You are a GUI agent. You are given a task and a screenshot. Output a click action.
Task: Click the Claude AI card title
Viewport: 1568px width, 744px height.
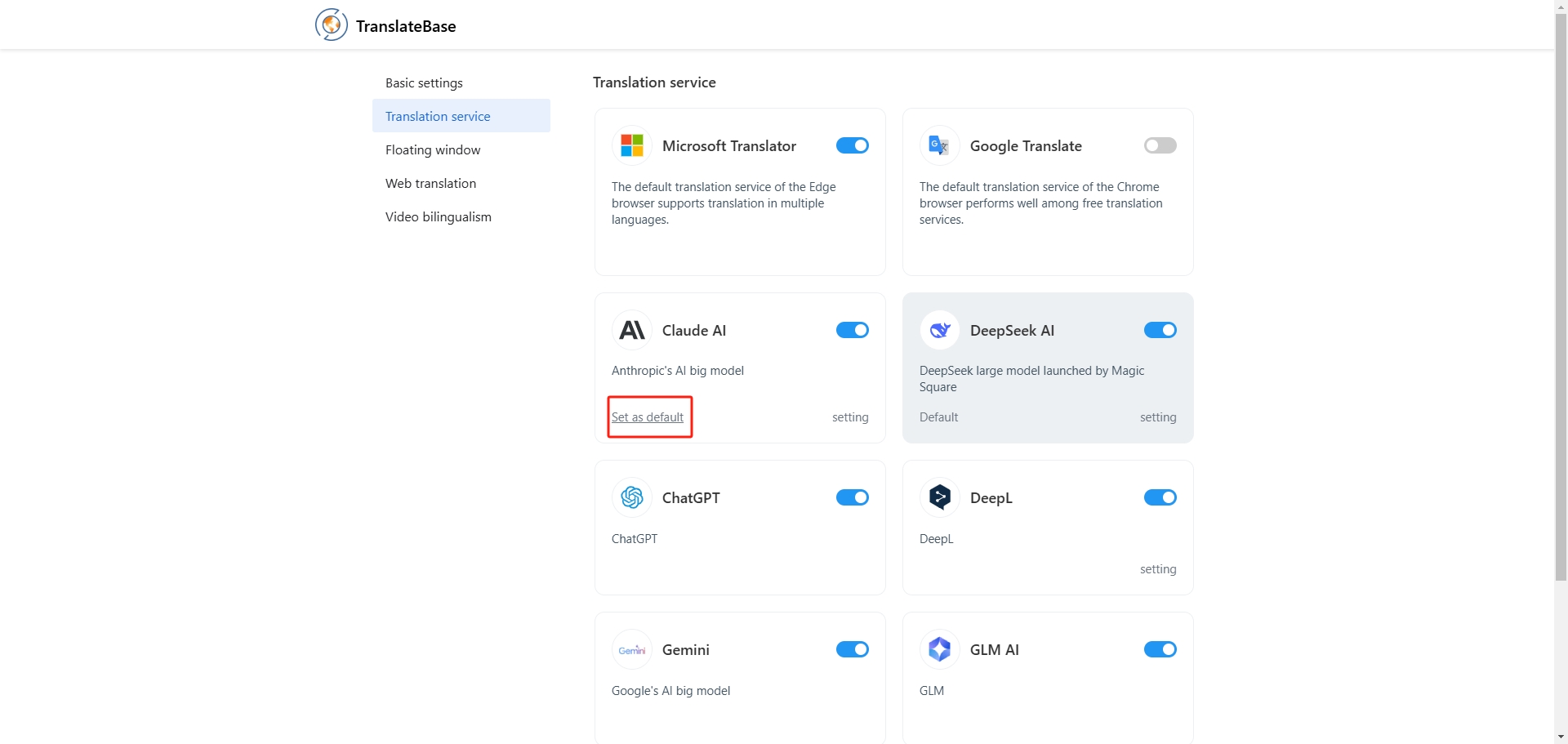click(x=694, y=331)
